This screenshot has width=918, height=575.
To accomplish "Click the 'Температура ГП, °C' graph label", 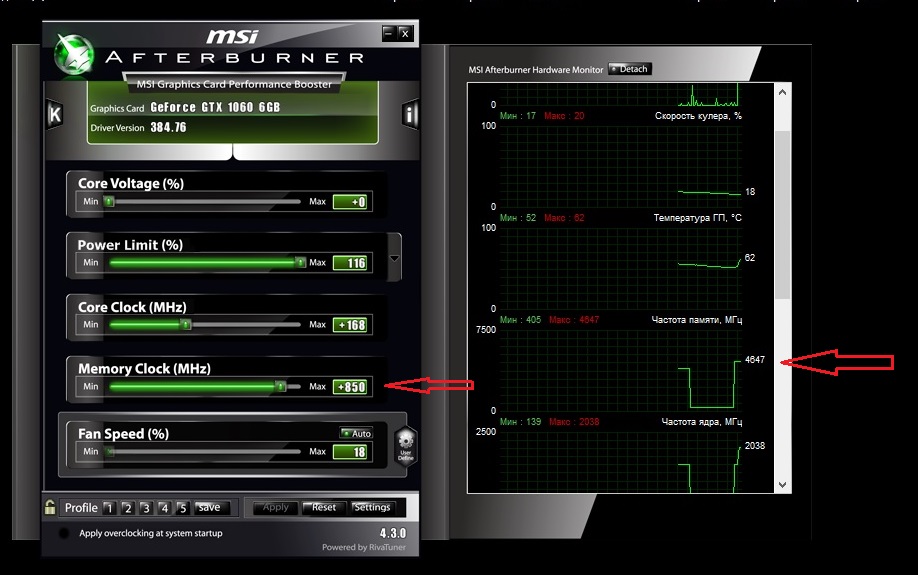I will click(697, 218).
